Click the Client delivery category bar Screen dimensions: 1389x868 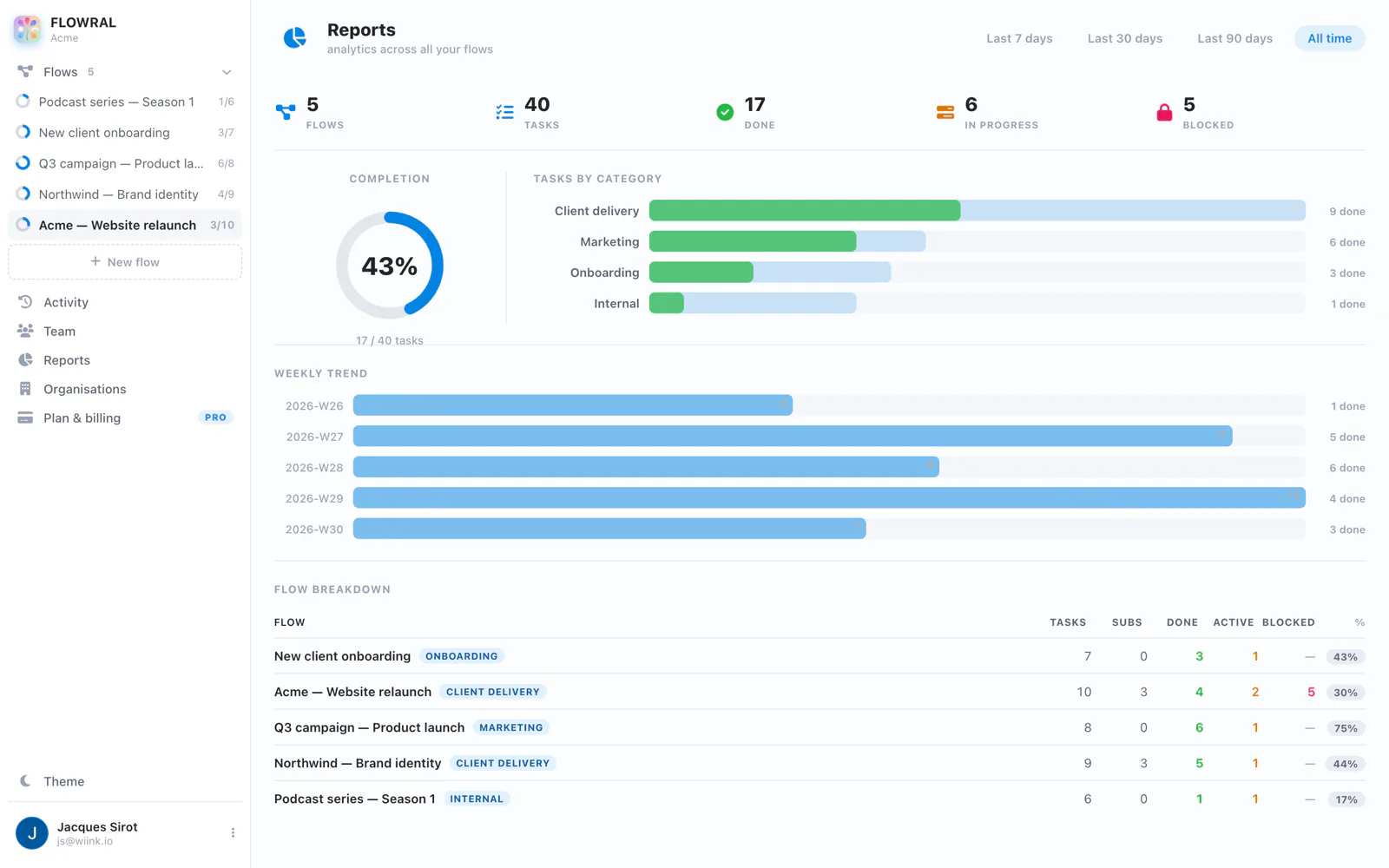point(977,211)
